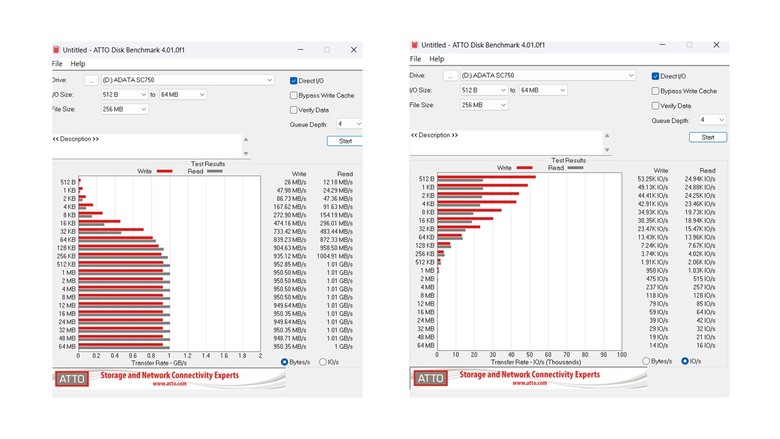
Task: Select IO/s radio in left window
Action: [x=322, y=362]
